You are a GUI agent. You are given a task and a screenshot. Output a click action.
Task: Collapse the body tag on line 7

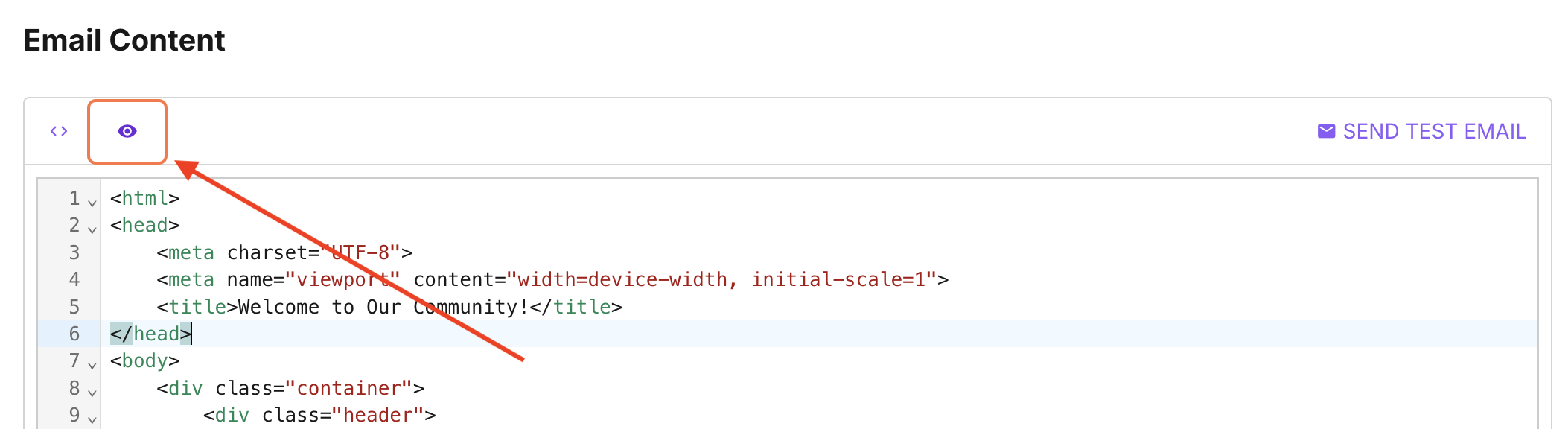(92, 364)
